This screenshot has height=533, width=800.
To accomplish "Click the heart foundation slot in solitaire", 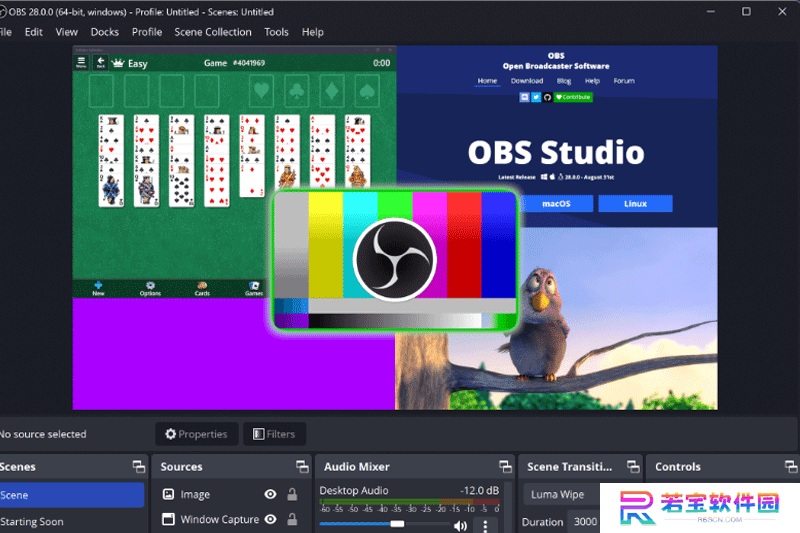I will coord(261,91).
